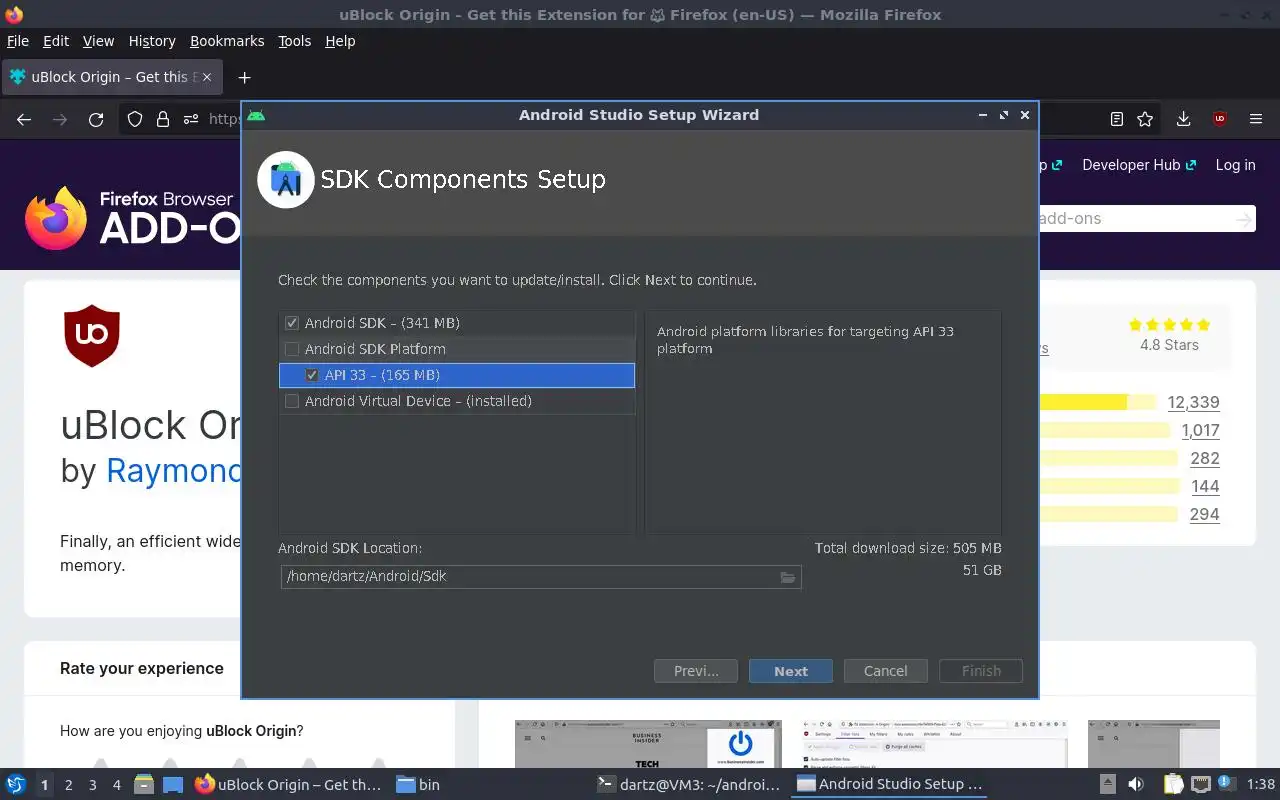This screenshot has width=1280, height=800.
Task: Open Firefox History menu
Action: [x=152, y=41]
